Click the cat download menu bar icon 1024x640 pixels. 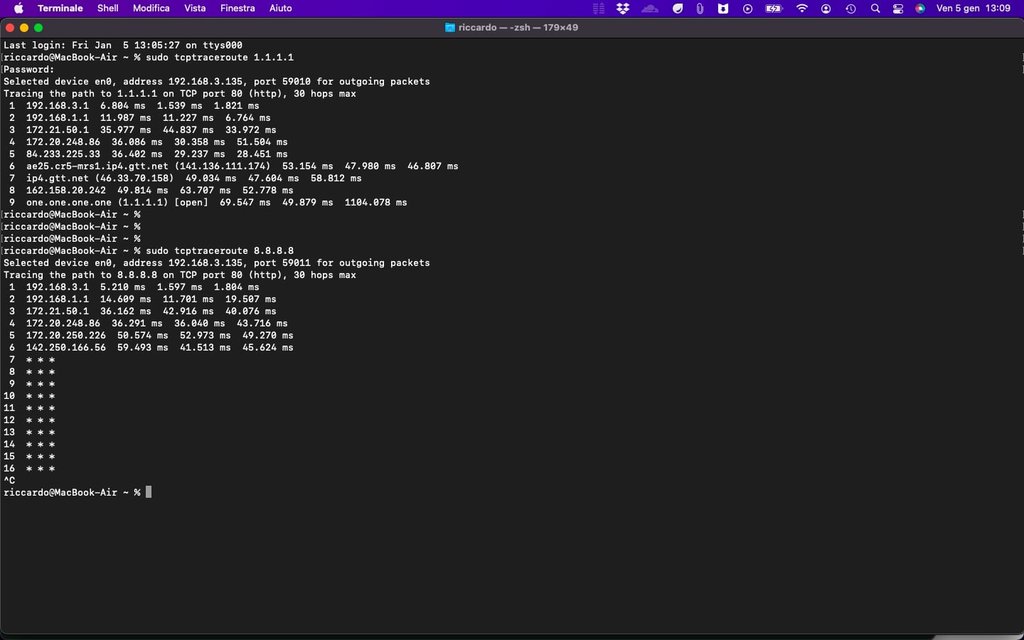coord(722,8)
